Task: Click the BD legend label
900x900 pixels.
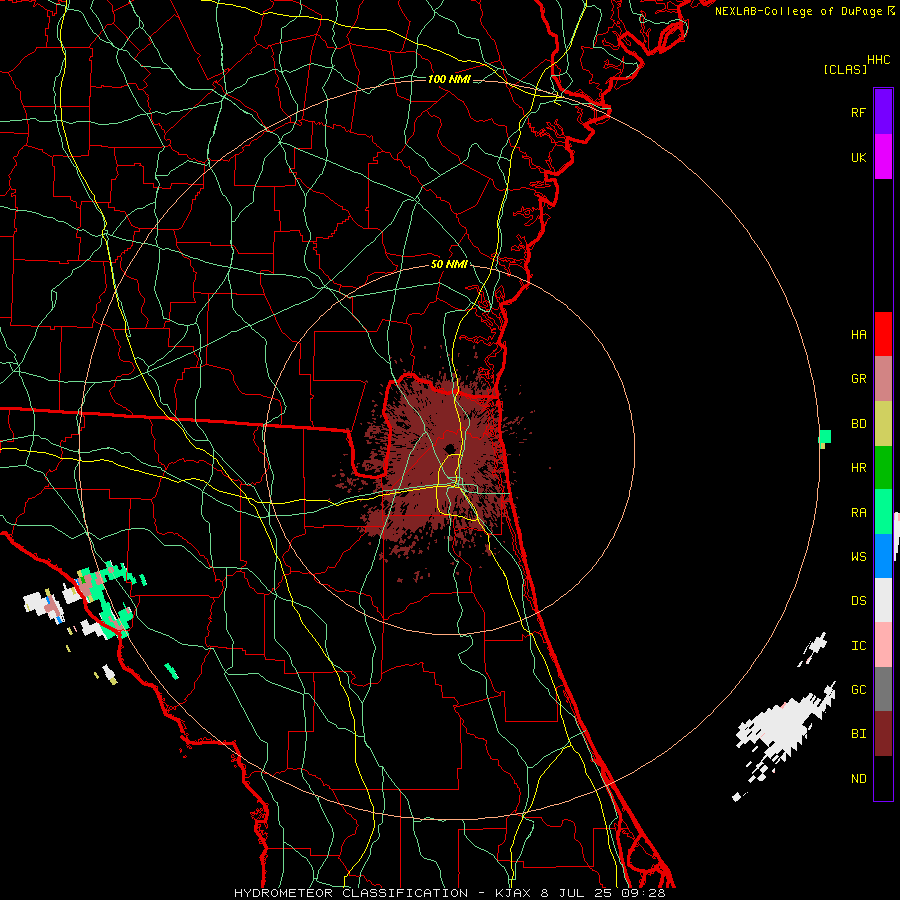Action: (858, 424)
